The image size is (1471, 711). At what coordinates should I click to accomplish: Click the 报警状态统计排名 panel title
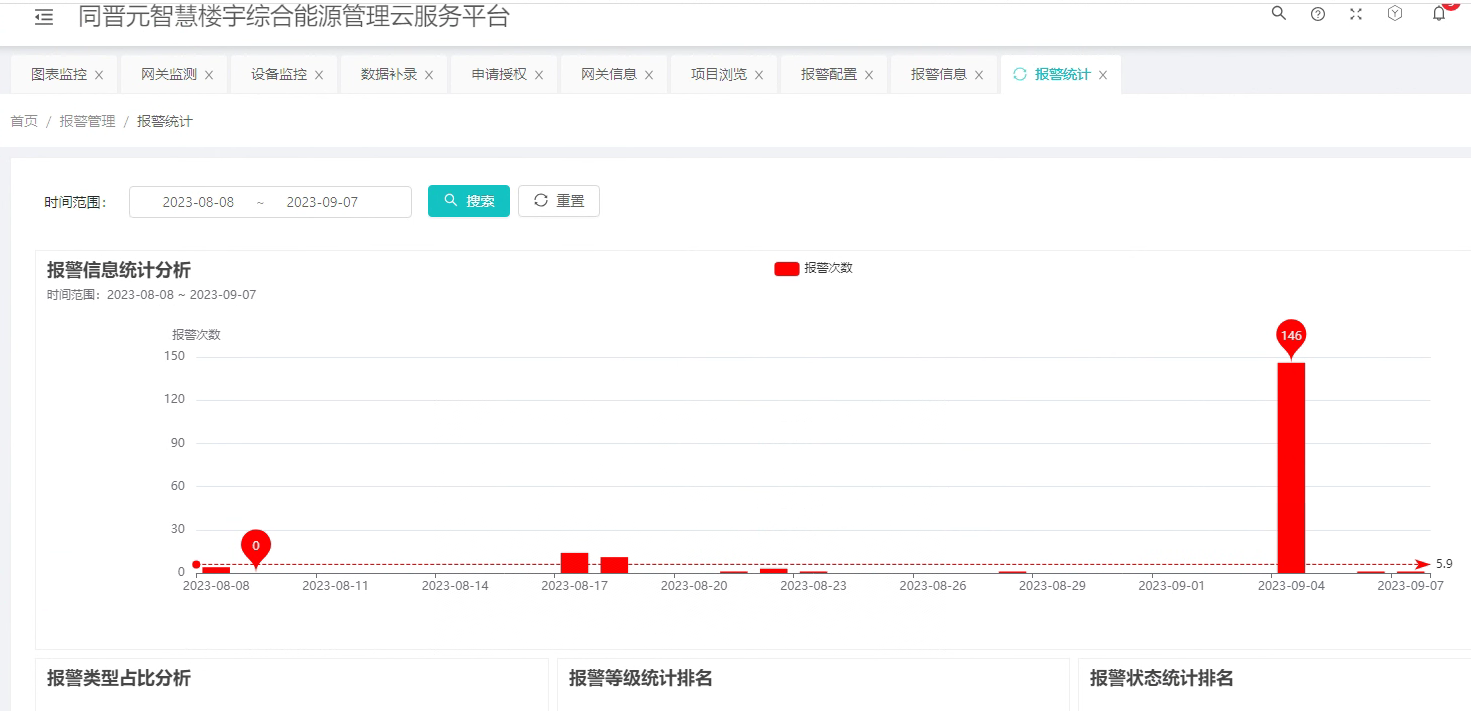pos(1162,679)
